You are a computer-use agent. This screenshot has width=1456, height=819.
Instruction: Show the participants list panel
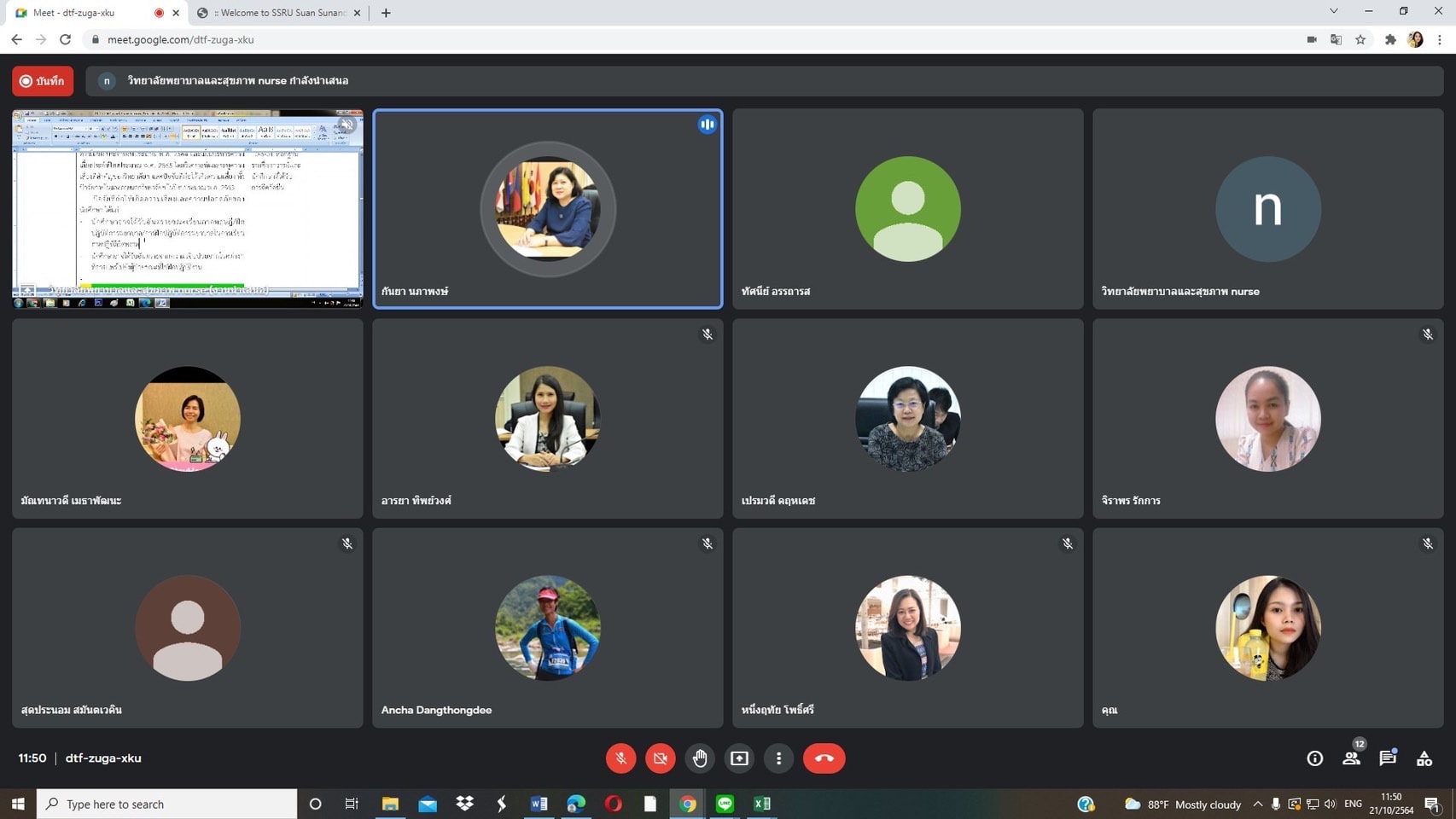1351,758
